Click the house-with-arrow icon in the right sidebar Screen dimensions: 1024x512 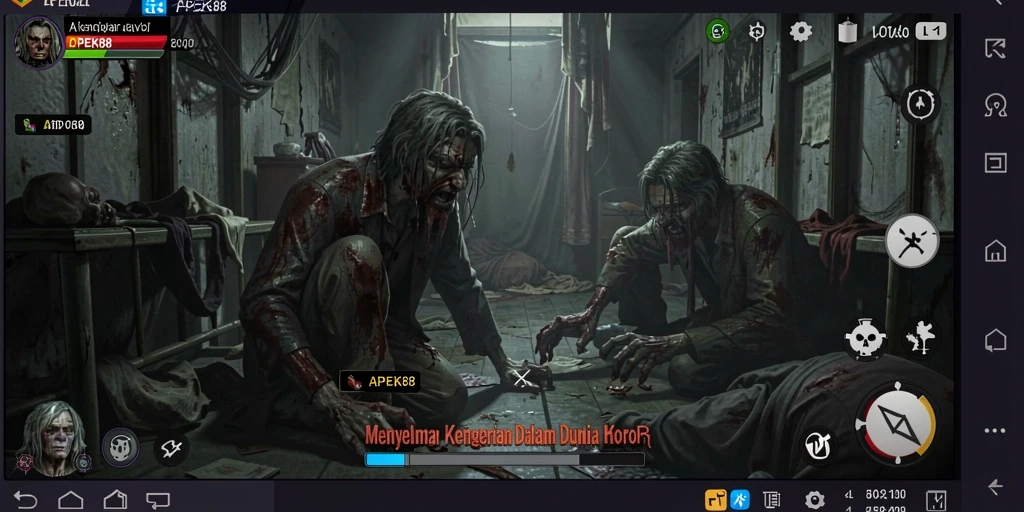[995, 340]
